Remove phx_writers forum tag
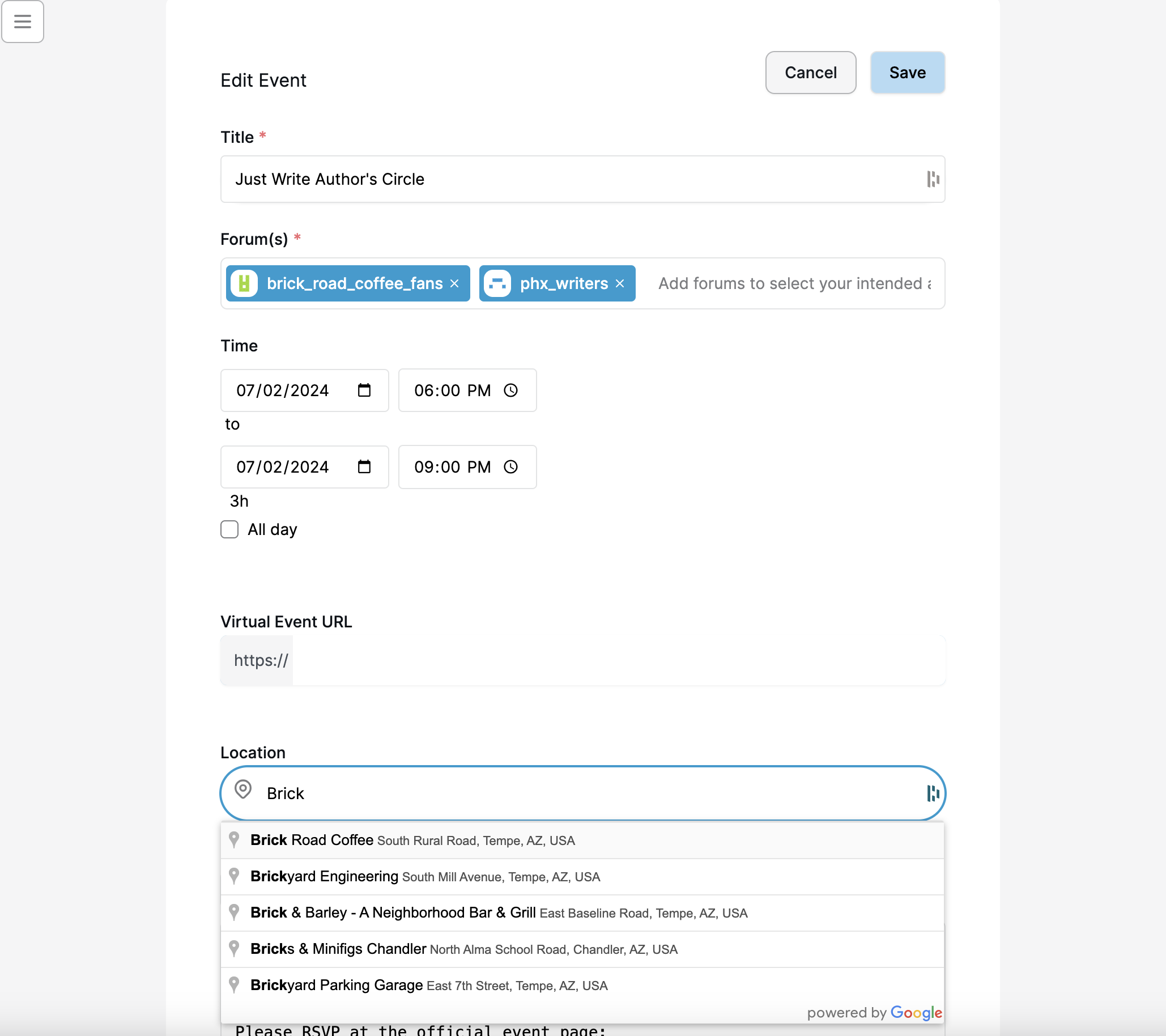 619,283
